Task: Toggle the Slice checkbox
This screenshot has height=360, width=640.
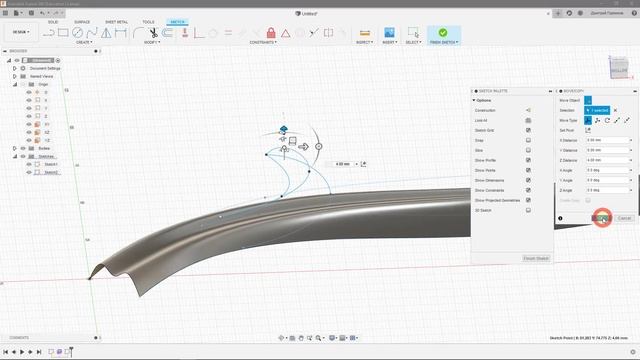Action: pyautogui.click(x=528, y=150)
